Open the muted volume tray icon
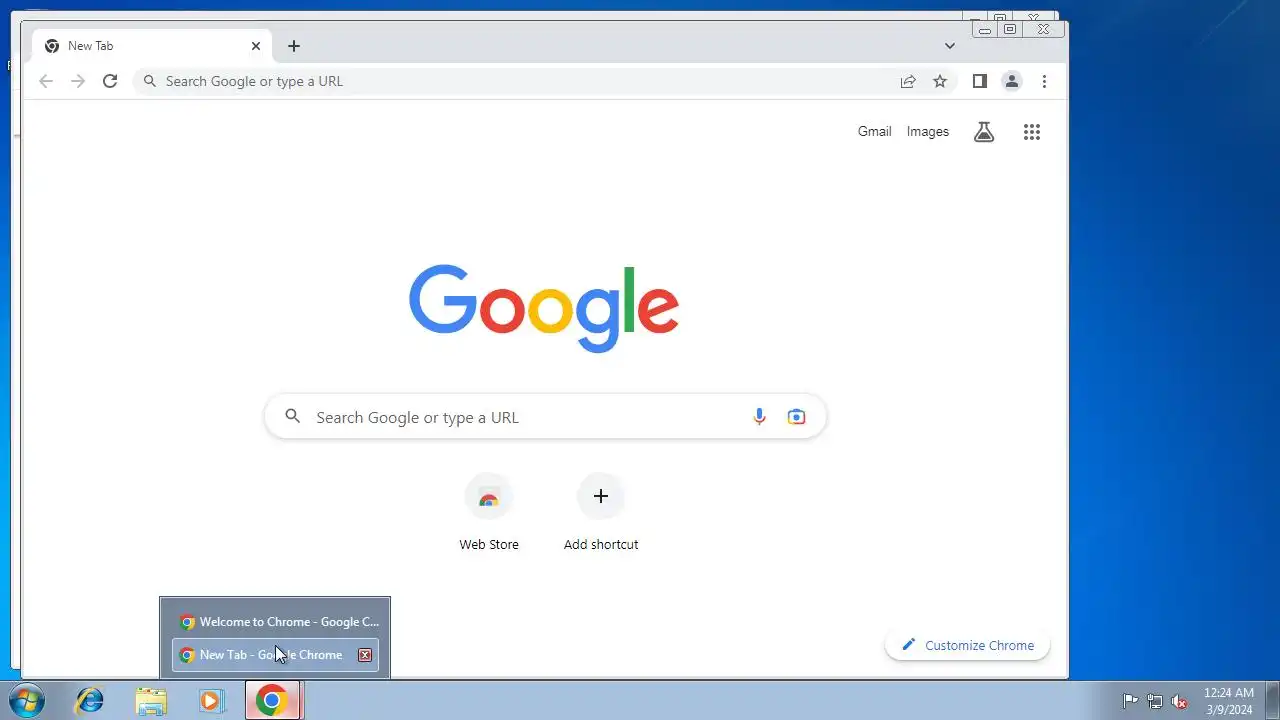The width and height of the screenshot is (1280, 720). pyautogui.click(x=1180, y=701)
